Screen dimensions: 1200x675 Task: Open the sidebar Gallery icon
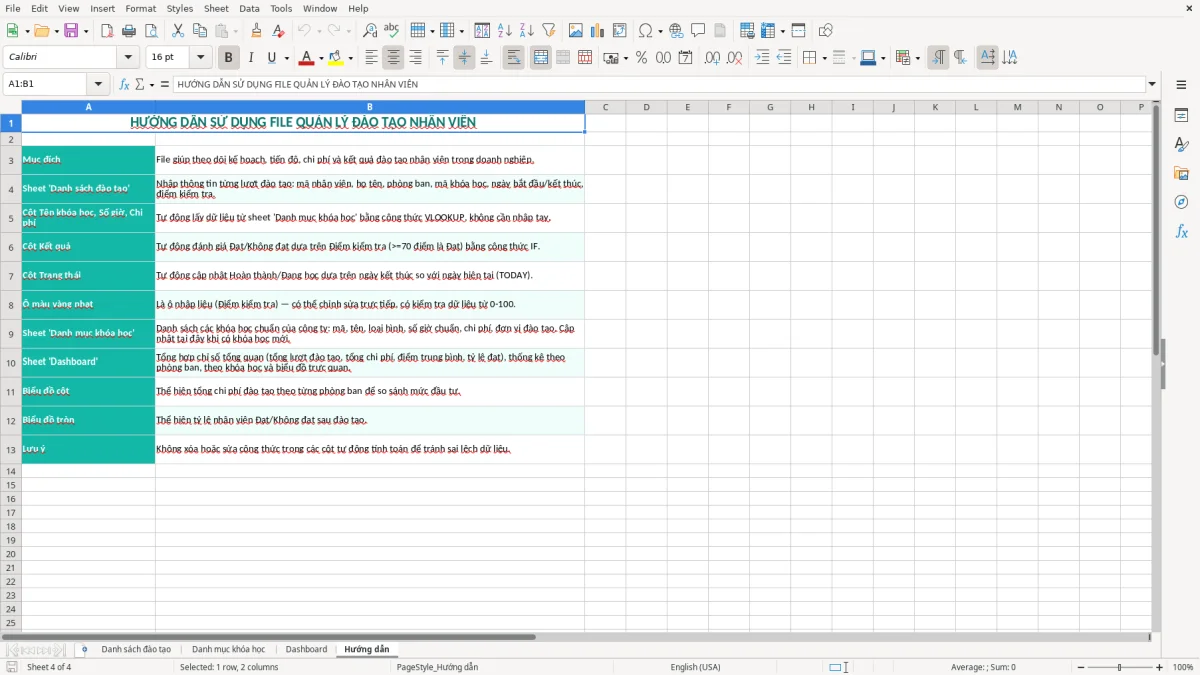point(1181,174)
